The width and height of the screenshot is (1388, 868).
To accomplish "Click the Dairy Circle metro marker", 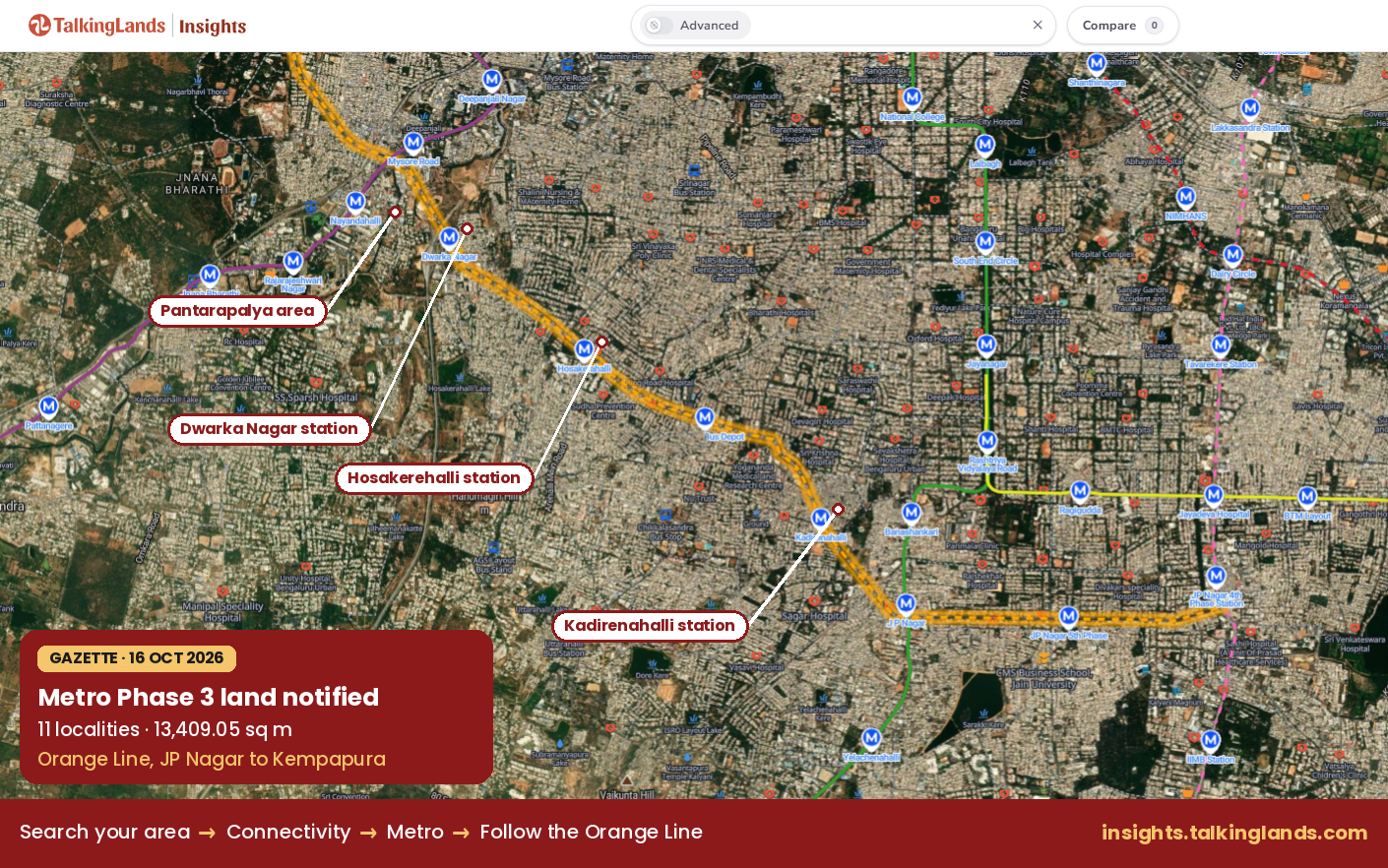I will pos(1232,255).
